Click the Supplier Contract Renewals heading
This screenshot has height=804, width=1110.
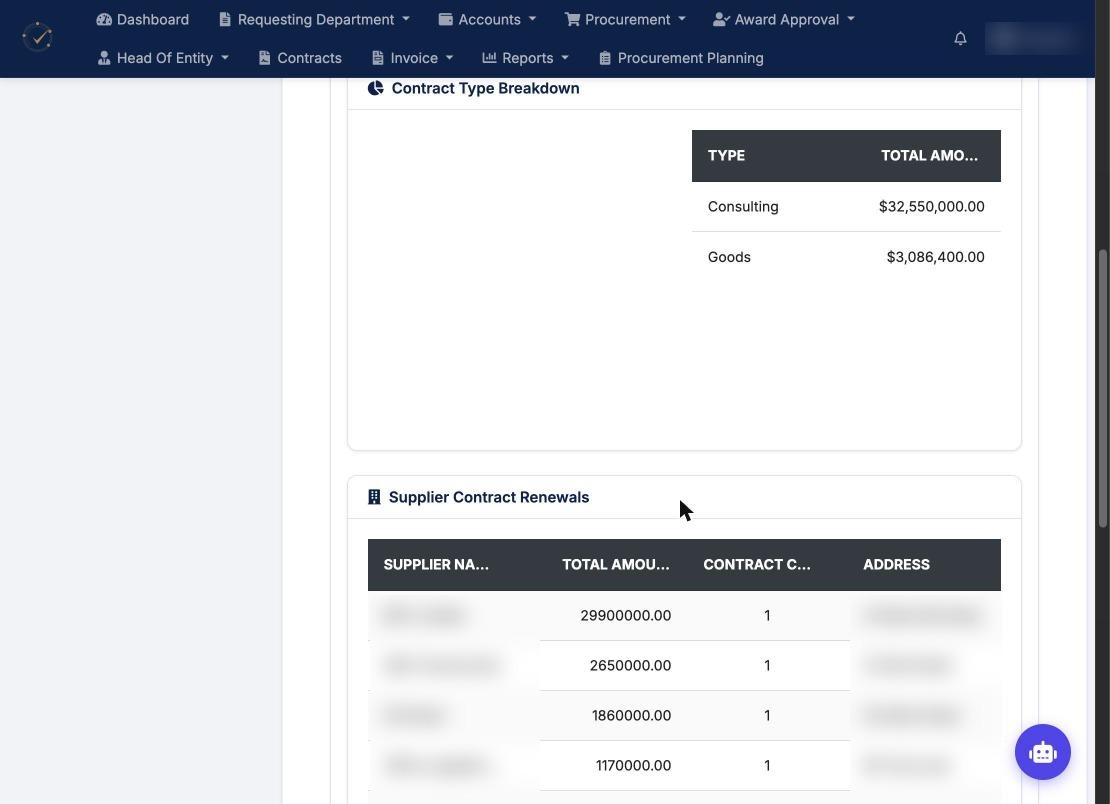(488, 497)
